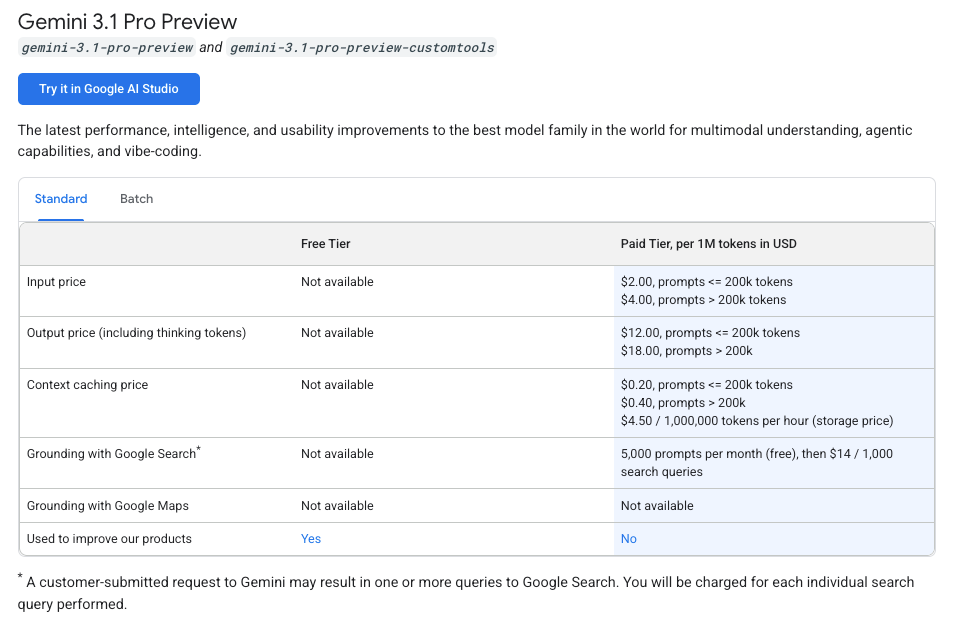Select the storage price line in Context caching
Screen dimensions: 962x636
(756, 420)
